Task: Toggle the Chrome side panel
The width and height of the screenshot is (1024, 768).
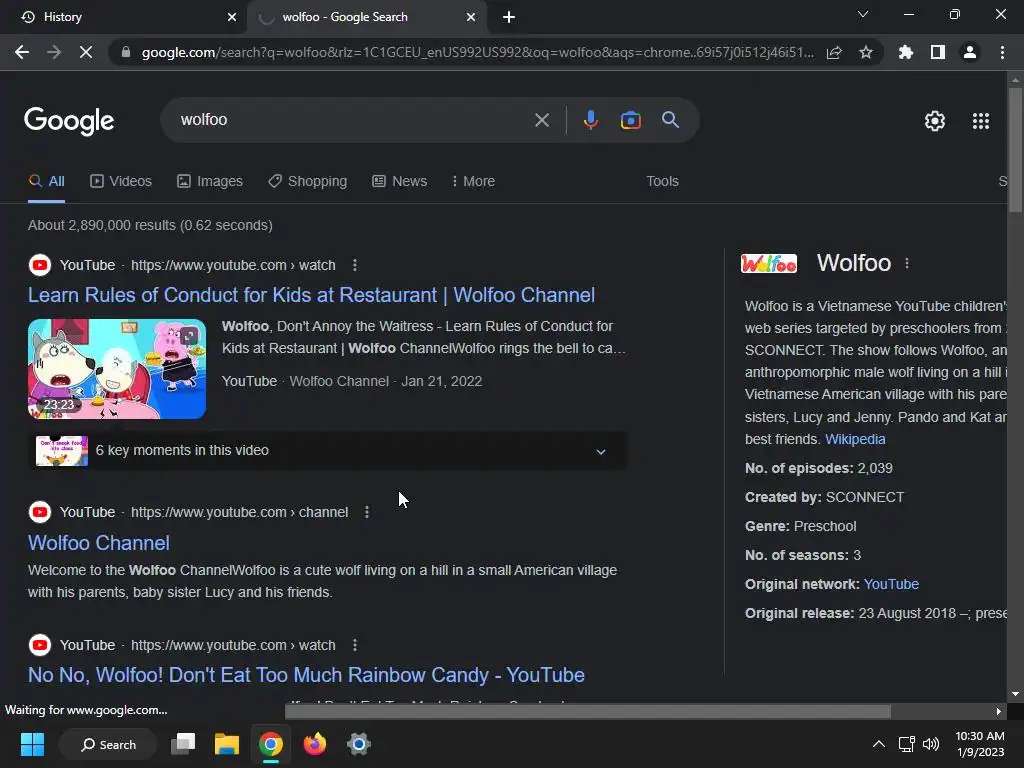Action: (x=938, y=52)
